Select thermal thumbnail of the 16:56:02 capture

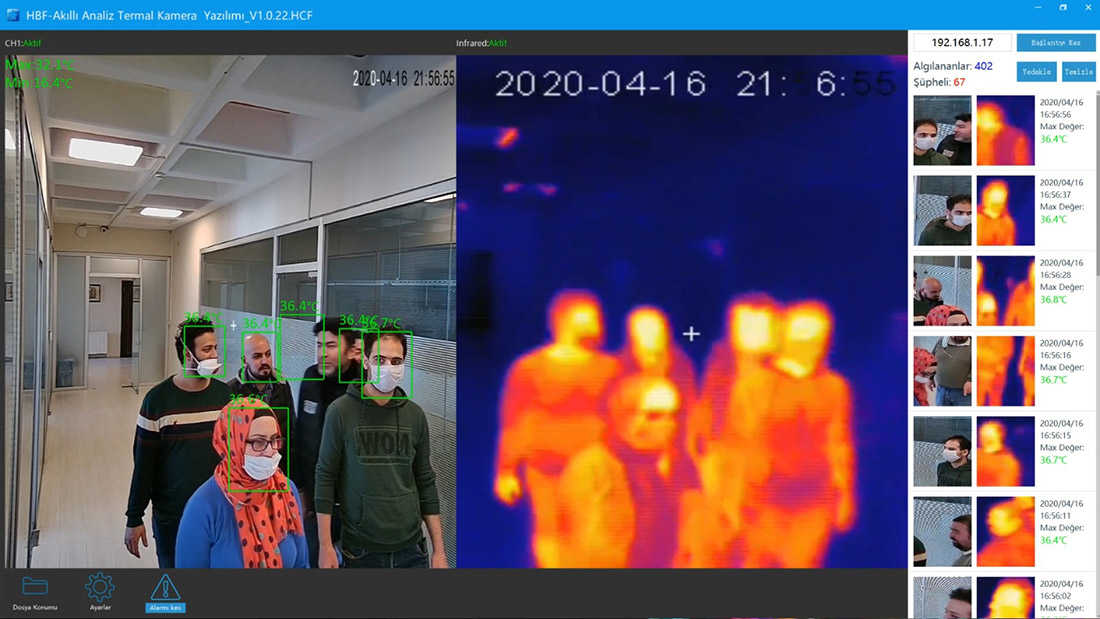click(x=1005, y=597)
